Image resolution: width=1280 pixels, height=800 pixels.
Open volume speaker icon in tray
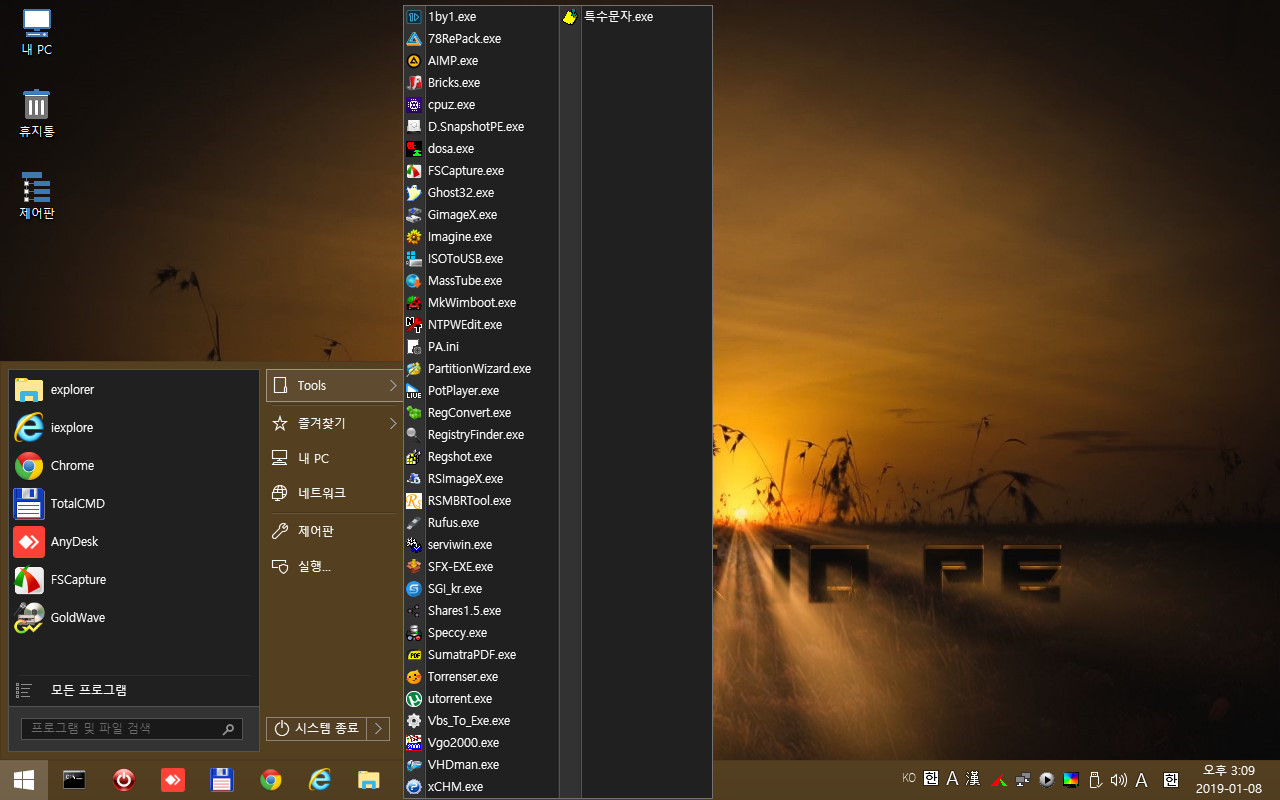(1118, 779)
